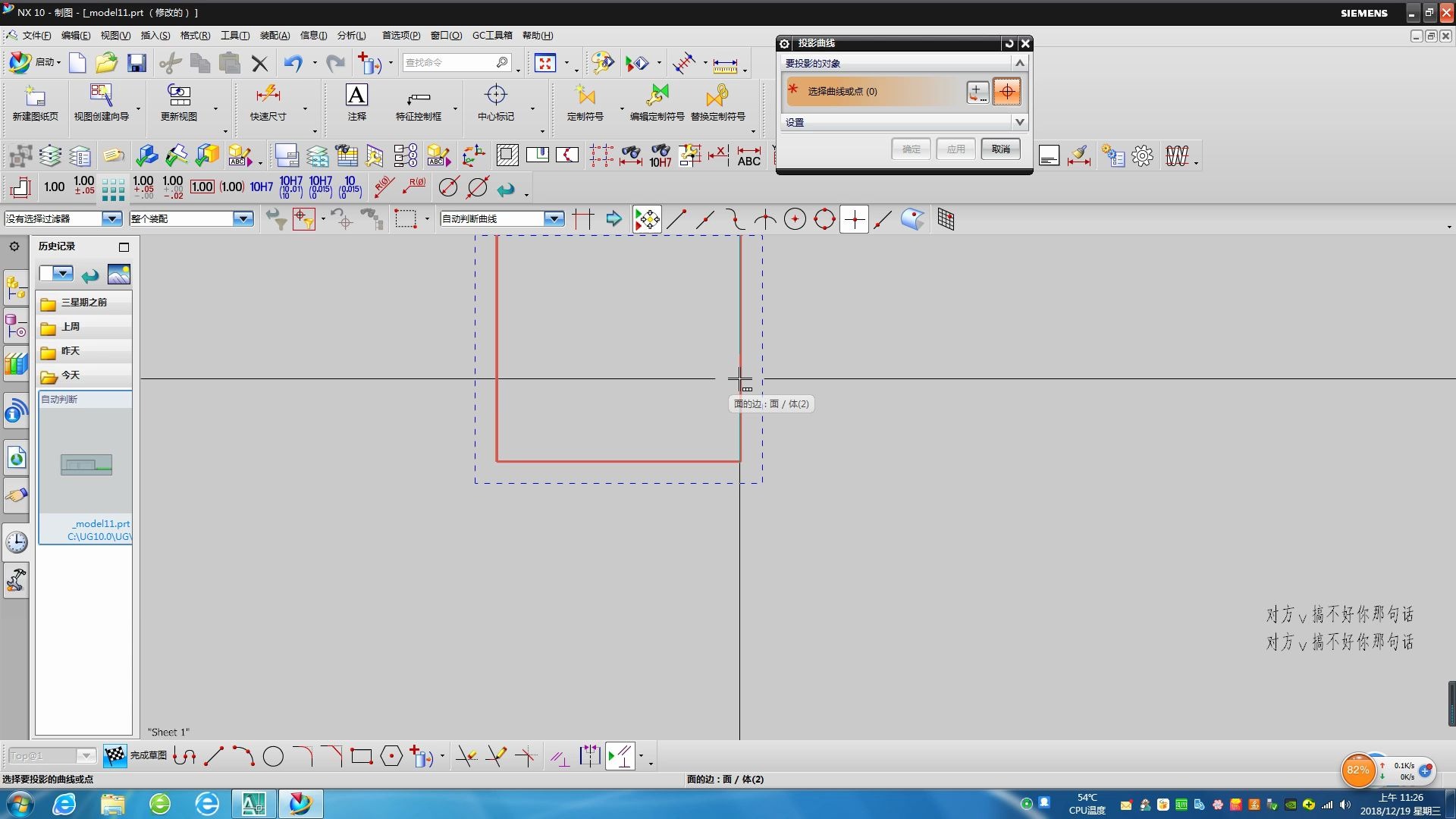This screenshot has height=819, width=1456.
Task: Select the sketch rectangle tool
Action: pyautogui.click(x=361, y=756)
